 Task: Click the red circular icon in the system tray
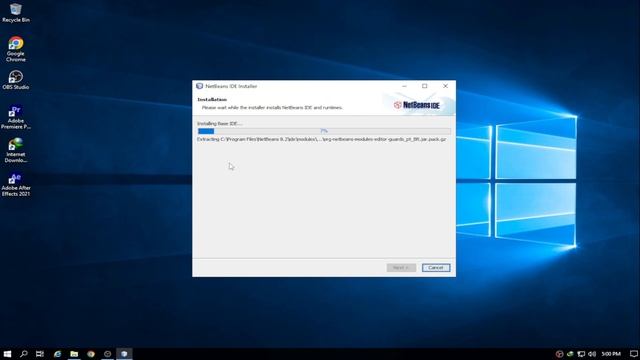(x=560, y=354)
